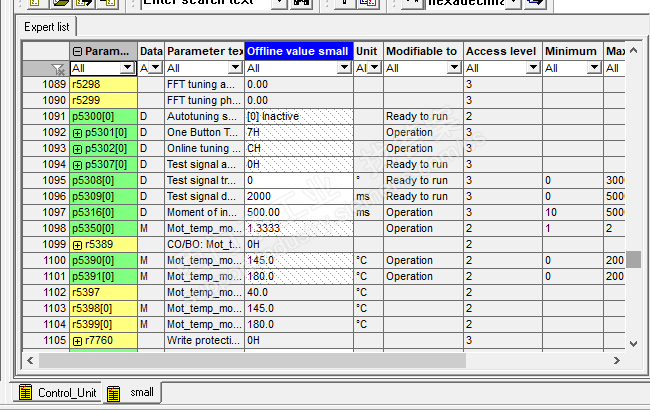
Task: Edit the p5316[0] value 500.00
Action: tap(299, 213)
